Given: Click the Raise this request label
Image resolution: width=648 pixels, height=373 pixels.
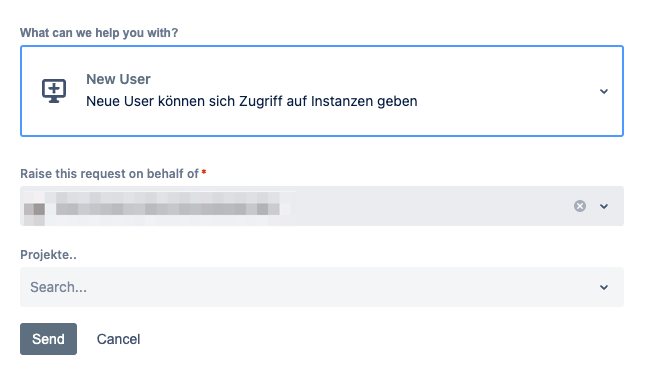Looking at the screenshot, I should click(110, 173).
